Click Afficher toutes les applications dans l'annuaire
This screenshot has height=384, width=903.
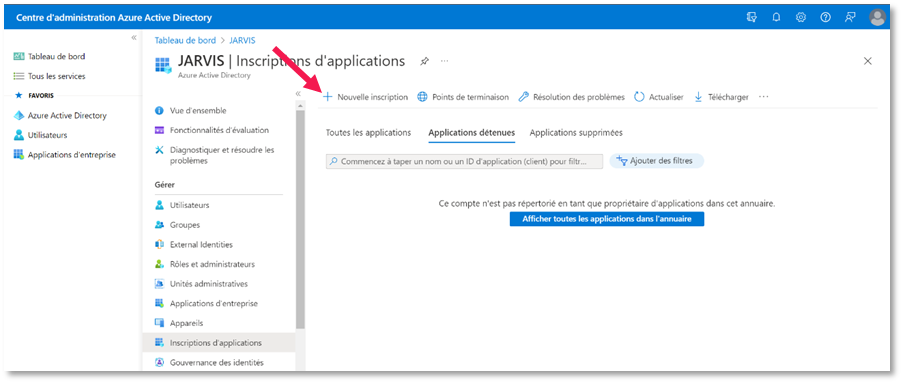coord(606,219)
